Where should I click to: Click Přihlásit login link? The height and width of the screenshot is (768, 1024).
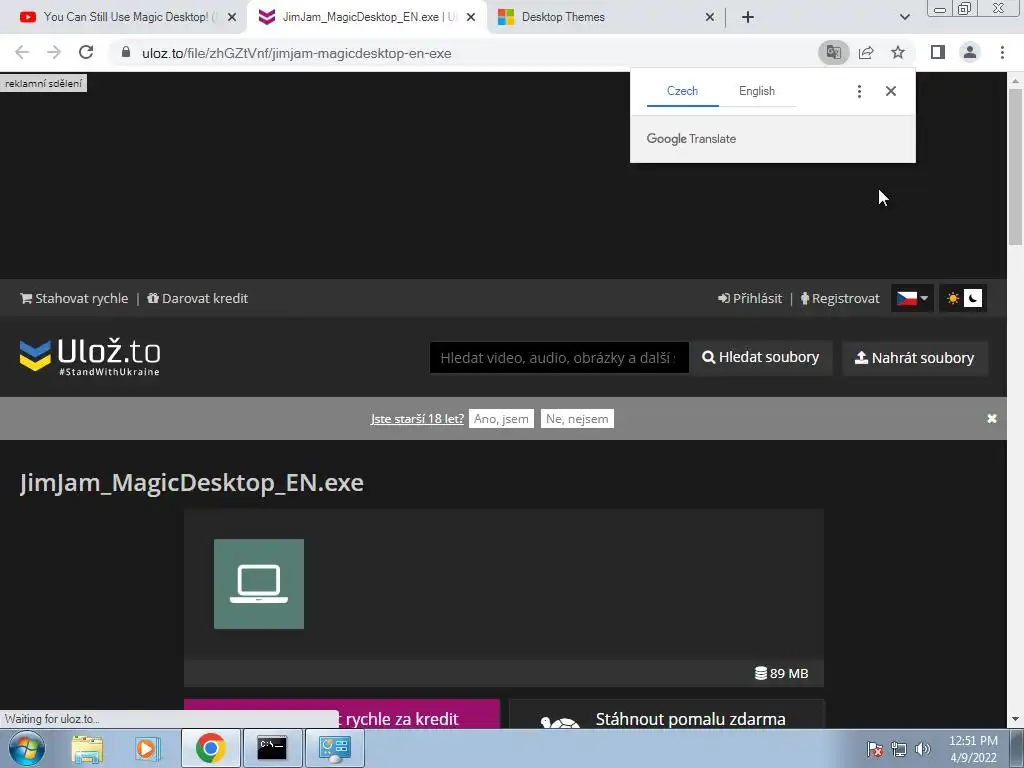pyautogui.click(x=750, y=298)
